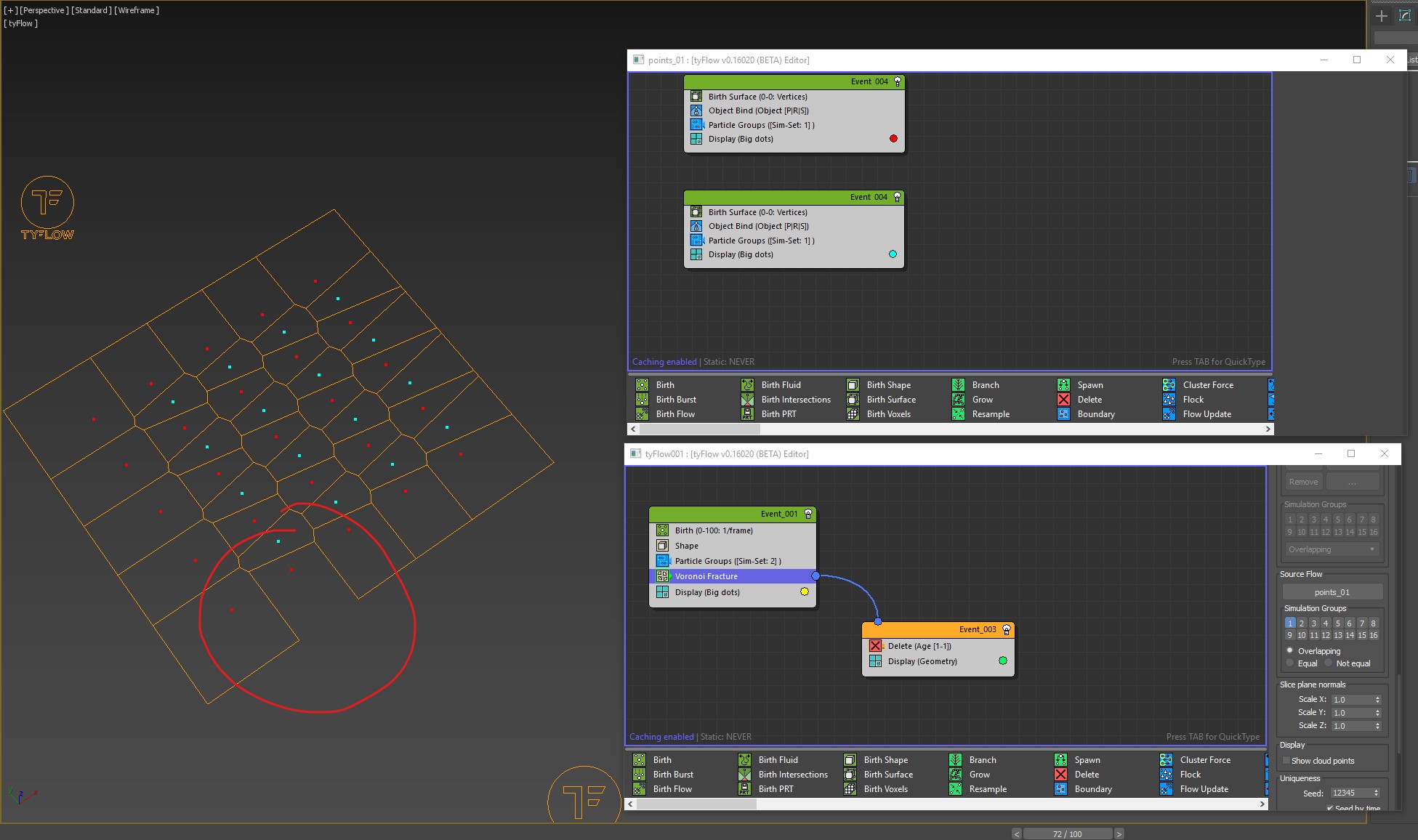This screenshot has width=1418, height=840.
Task: Go to next frame on time slider
Action: pyautogui.click(x=1119, y=833)
